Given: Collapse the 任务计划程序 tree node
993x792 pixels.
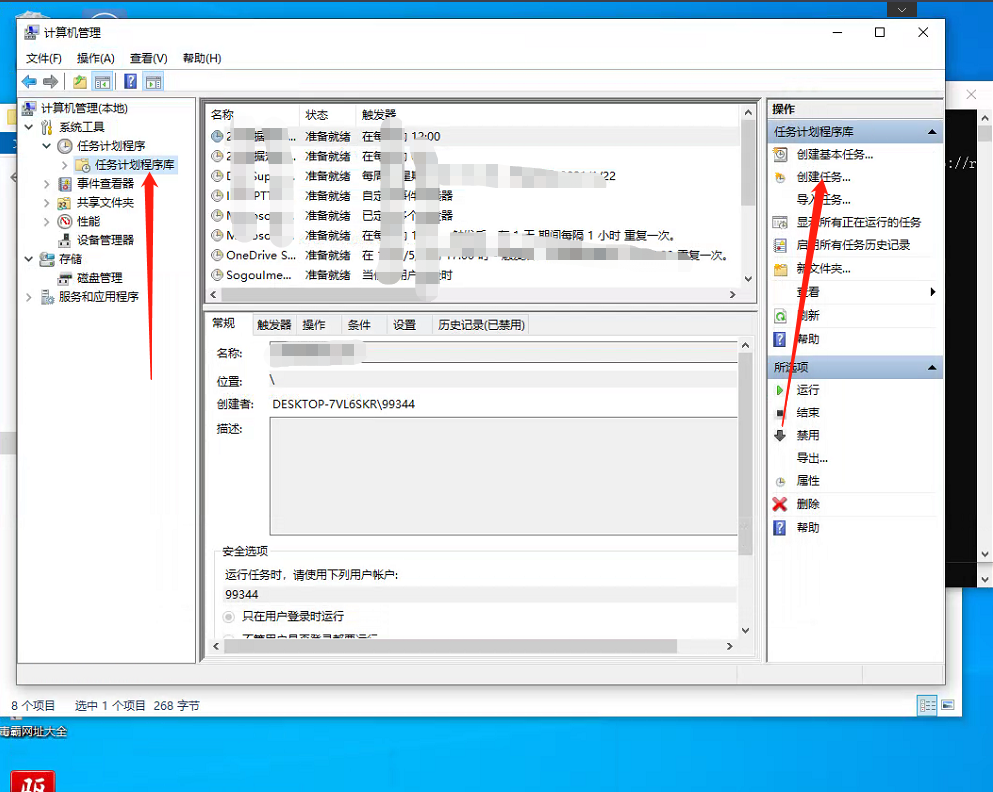Looking at the screenshot, I should (46, 146).
